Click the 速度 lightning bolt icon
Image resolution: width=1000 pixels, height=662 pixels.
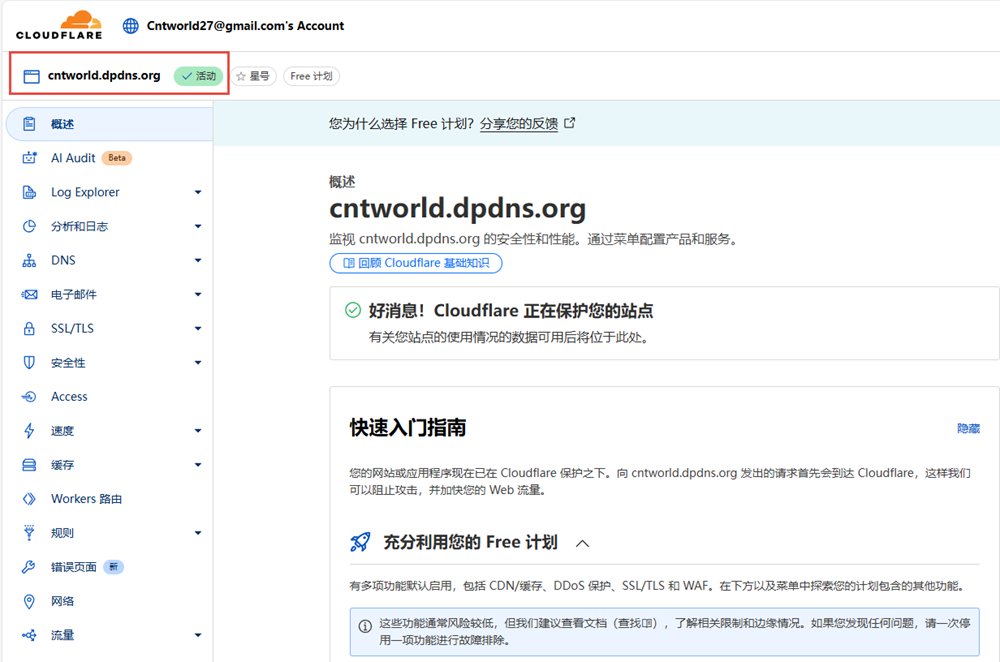click(x=29, y=430)
